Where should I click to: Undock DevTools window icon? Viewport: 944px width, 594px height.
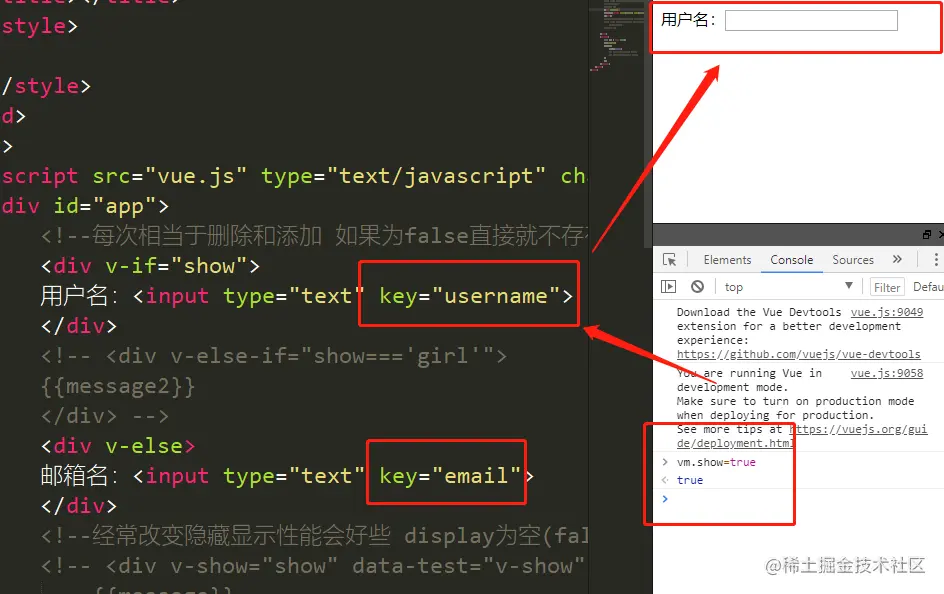pyautogui.click(x=927, y=234)
